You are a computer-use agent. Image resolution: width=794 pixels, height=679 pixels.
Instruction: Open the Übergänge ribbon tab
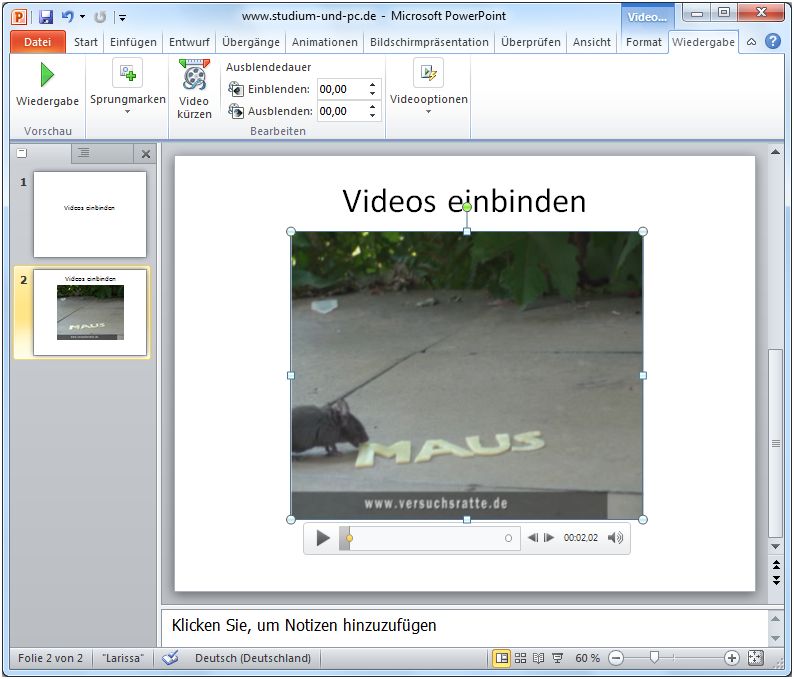pos(251,42)
